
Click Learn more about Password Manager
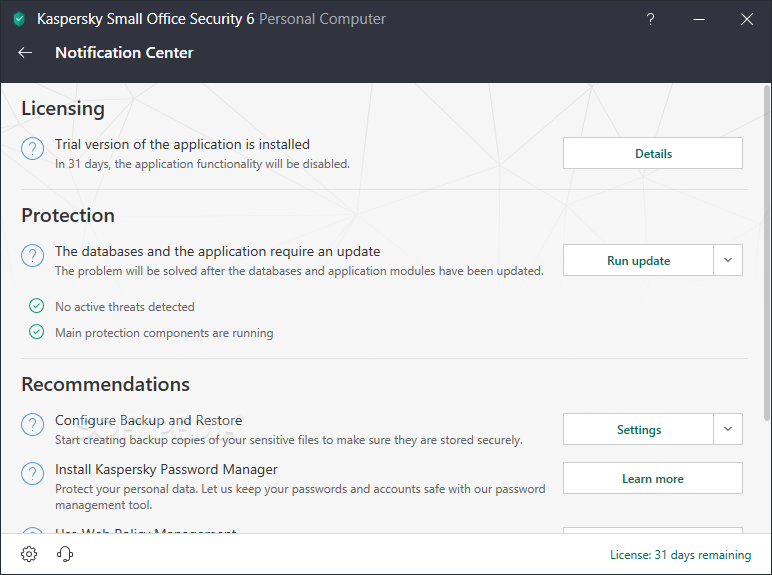coord(653,478)
